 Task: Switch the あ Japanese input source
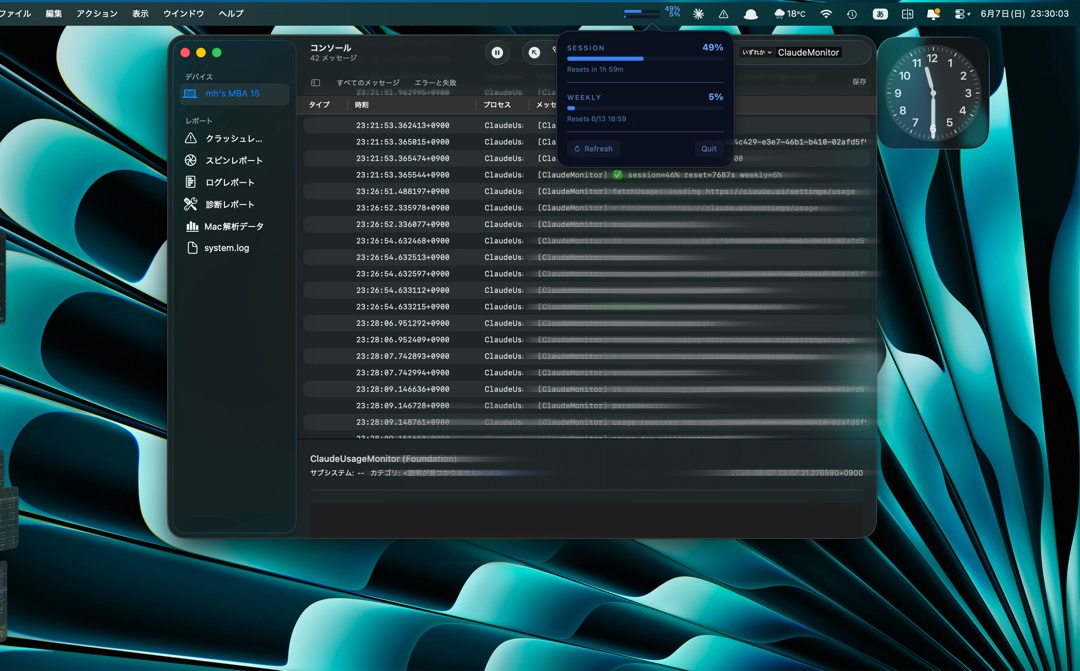coord(880,14)
